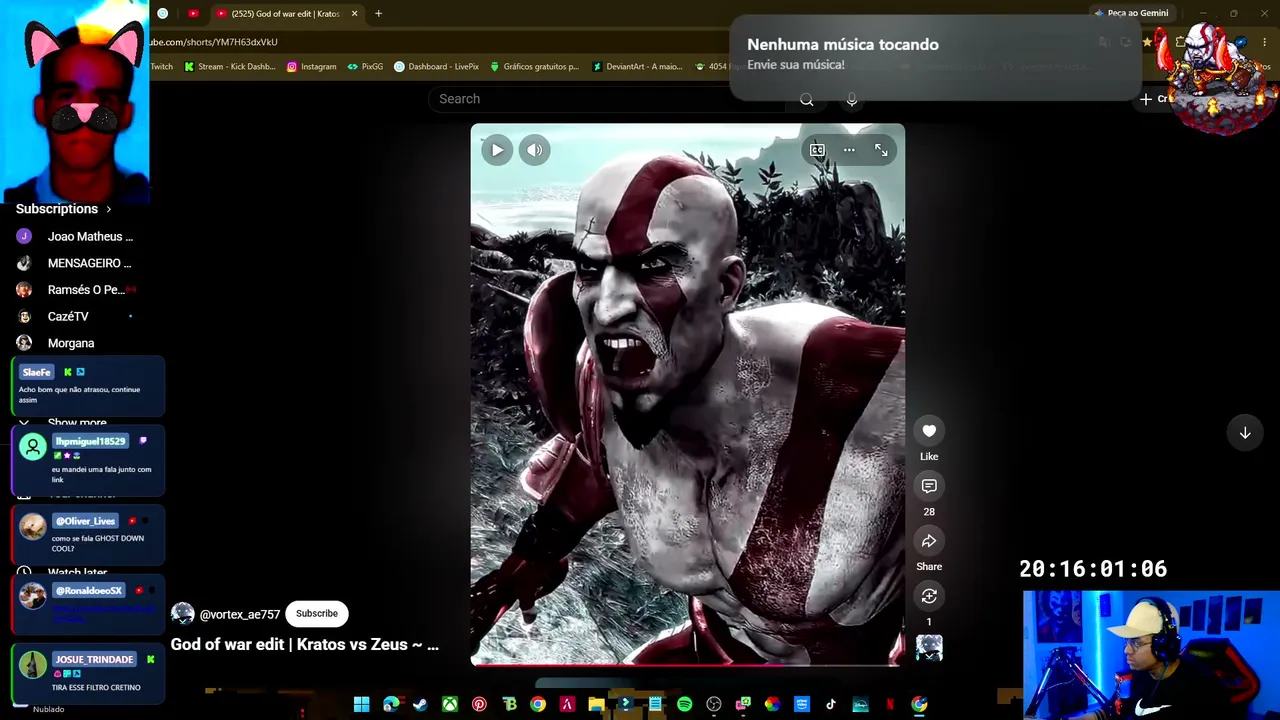Screen dimensions: 1280x720
Task: Share this short
Action: coord(929,541)
